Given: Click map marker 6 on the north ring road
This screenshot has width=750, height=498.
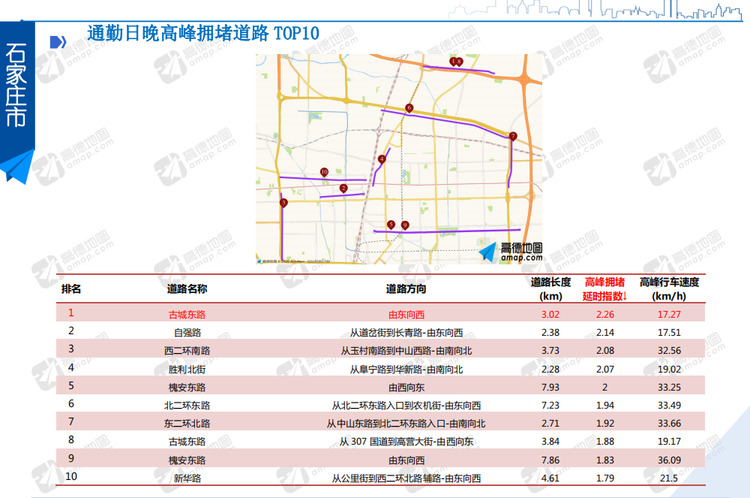Looking at the screenshot, I should coord(409,108).
